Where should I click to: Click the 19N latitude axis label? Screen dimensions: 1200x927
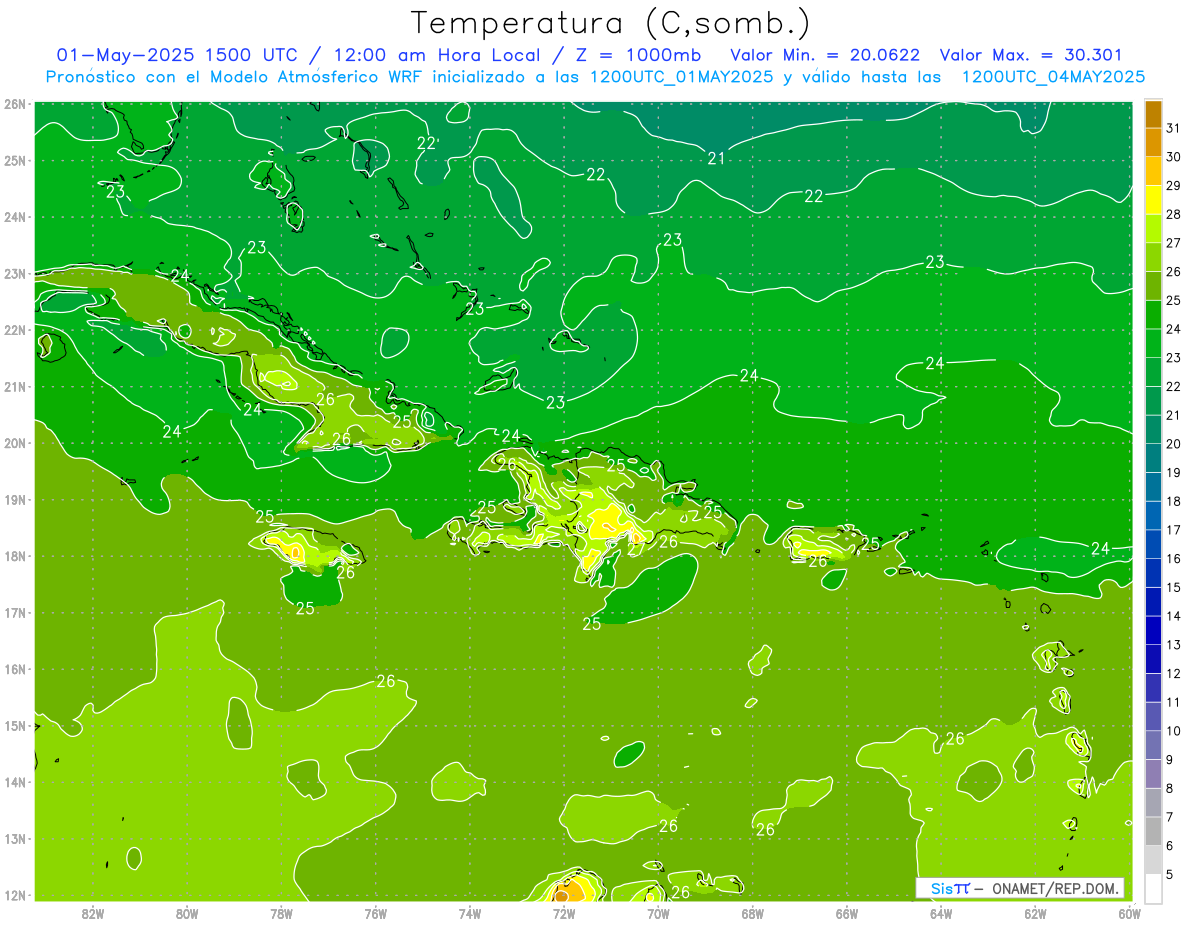click(15, 499)
